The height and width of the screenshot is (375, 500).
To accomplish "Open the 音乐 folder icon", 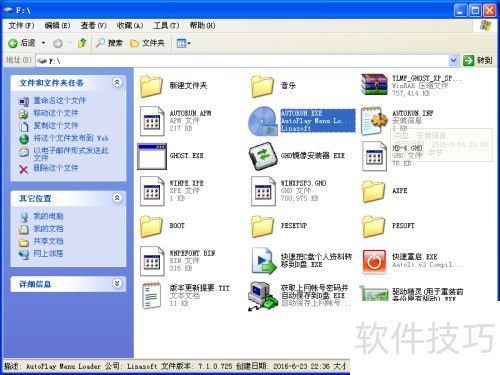I will [262, 86].
